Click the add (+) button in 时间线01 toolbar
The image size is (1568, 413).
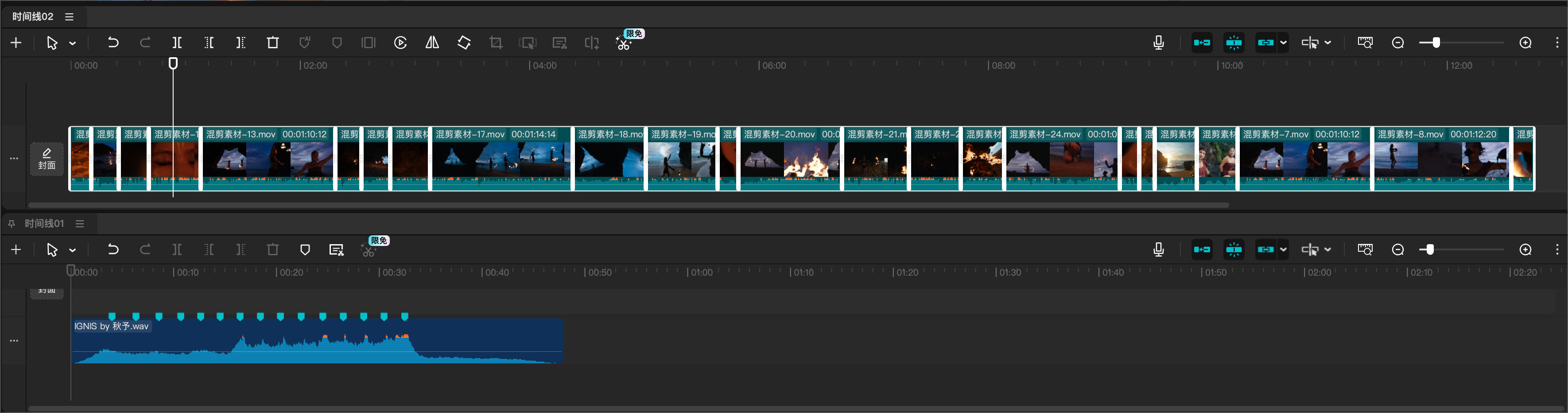16,250
